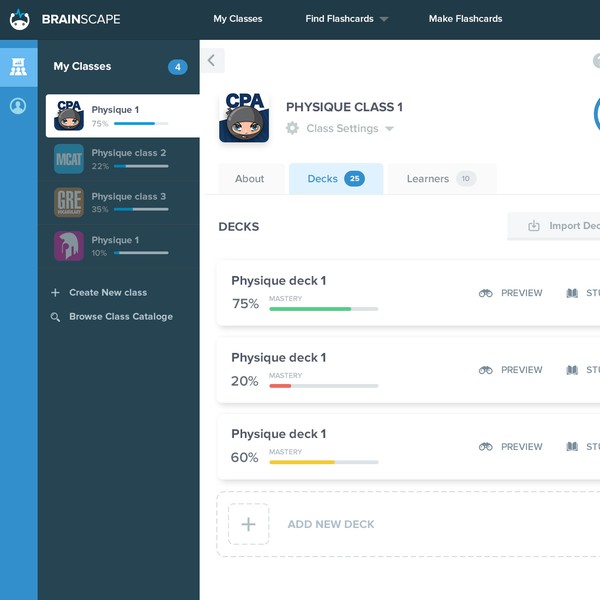This screenshot has height=600, width=600.
Task: Click the back chevron arrow
Action: pos(211,60)
